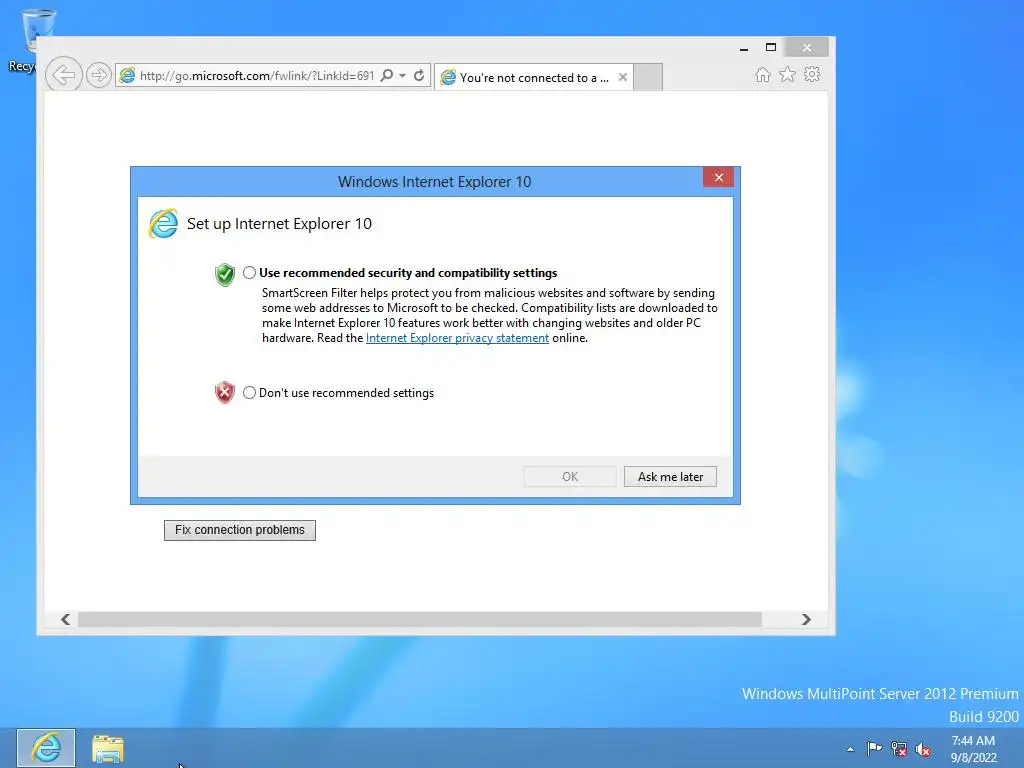
Task: Open the taskbar clock showing 7:44 AM
Action: [973, 749]
